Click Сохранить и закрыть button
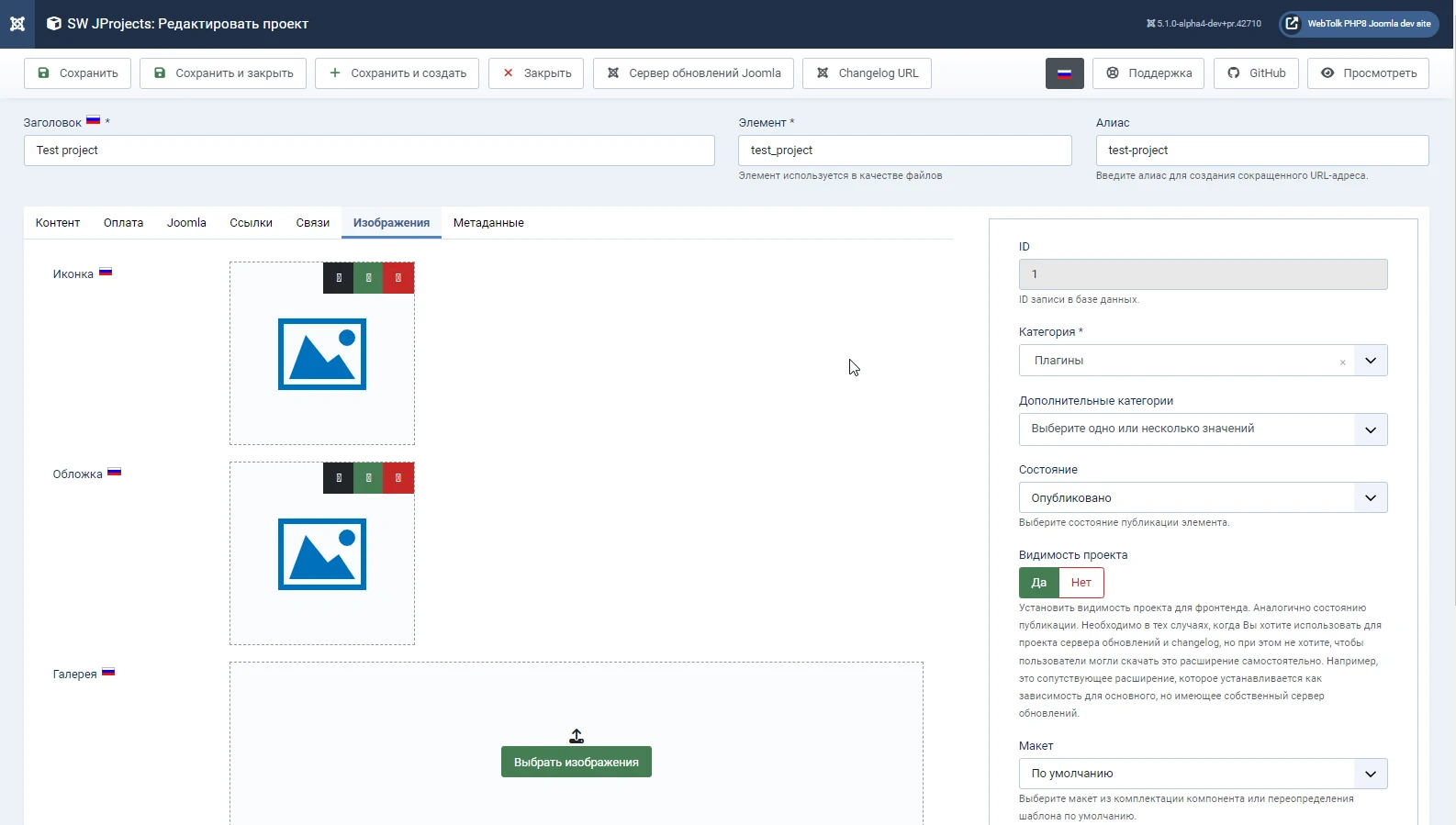The width and height of the screenshot is (1456, 825). (223, 73)
